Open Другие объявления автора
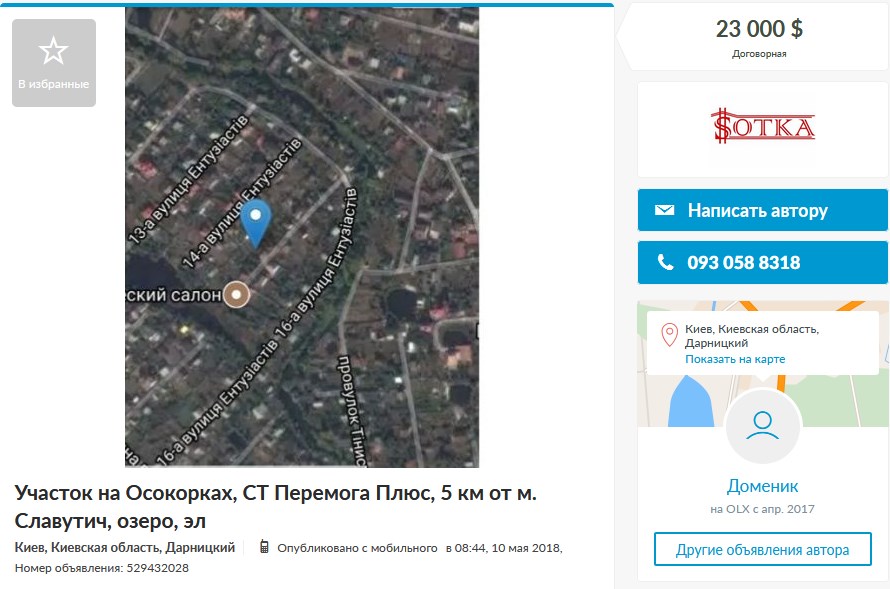Screen dimensions: 890x589 click(762, 549)
